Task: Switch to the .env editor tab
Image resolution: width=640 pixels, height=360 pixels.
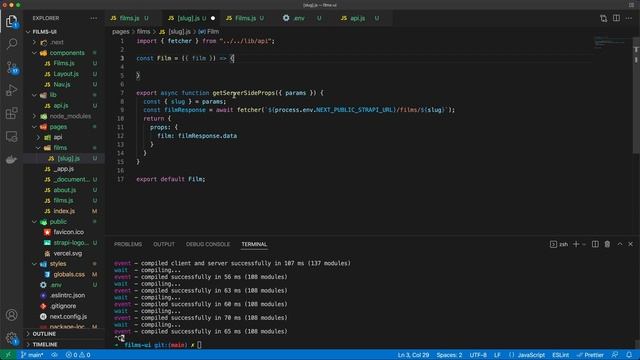Action: [299, 18]
